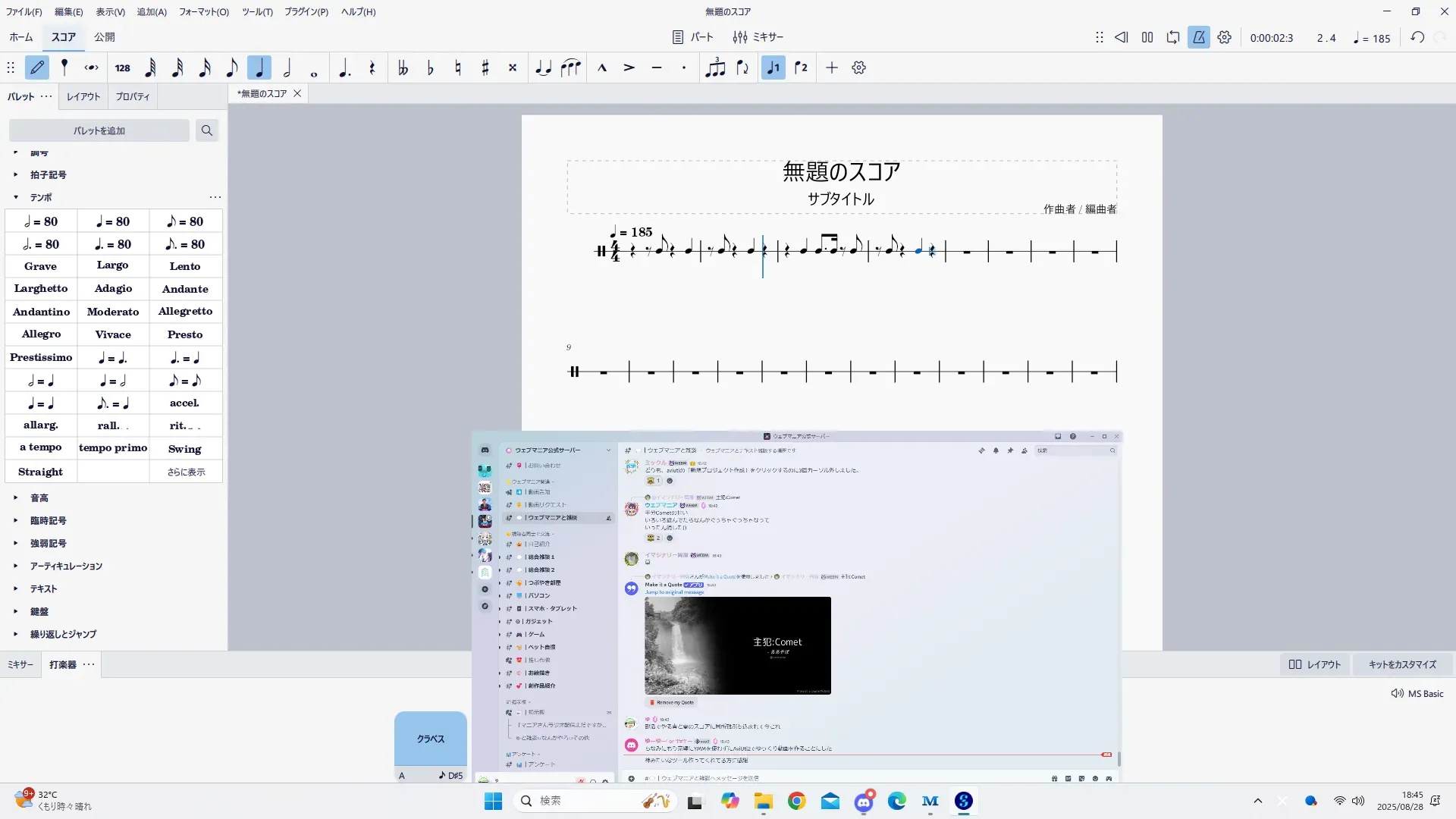Screen dimensions: 1456x819
Task: Select the sharp accidental icon
Action: point(485,68)
